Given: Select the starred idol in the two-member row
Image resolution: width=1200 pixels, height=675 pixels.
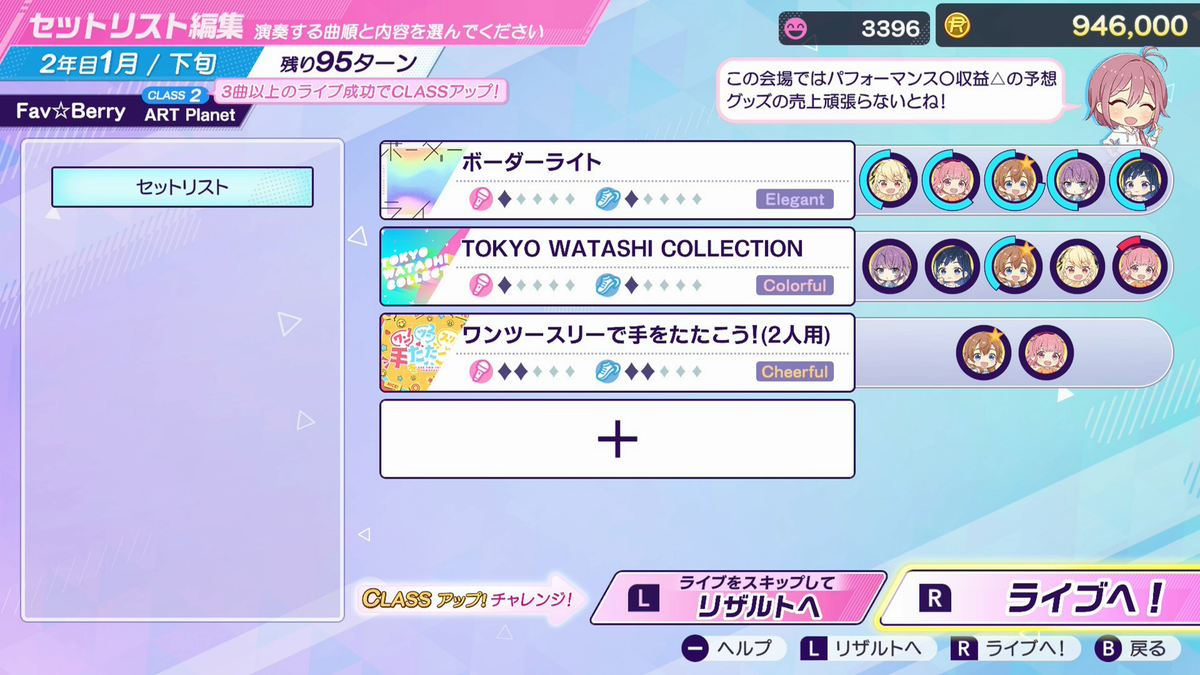Looking at the screenshot, I should [984, 353].
